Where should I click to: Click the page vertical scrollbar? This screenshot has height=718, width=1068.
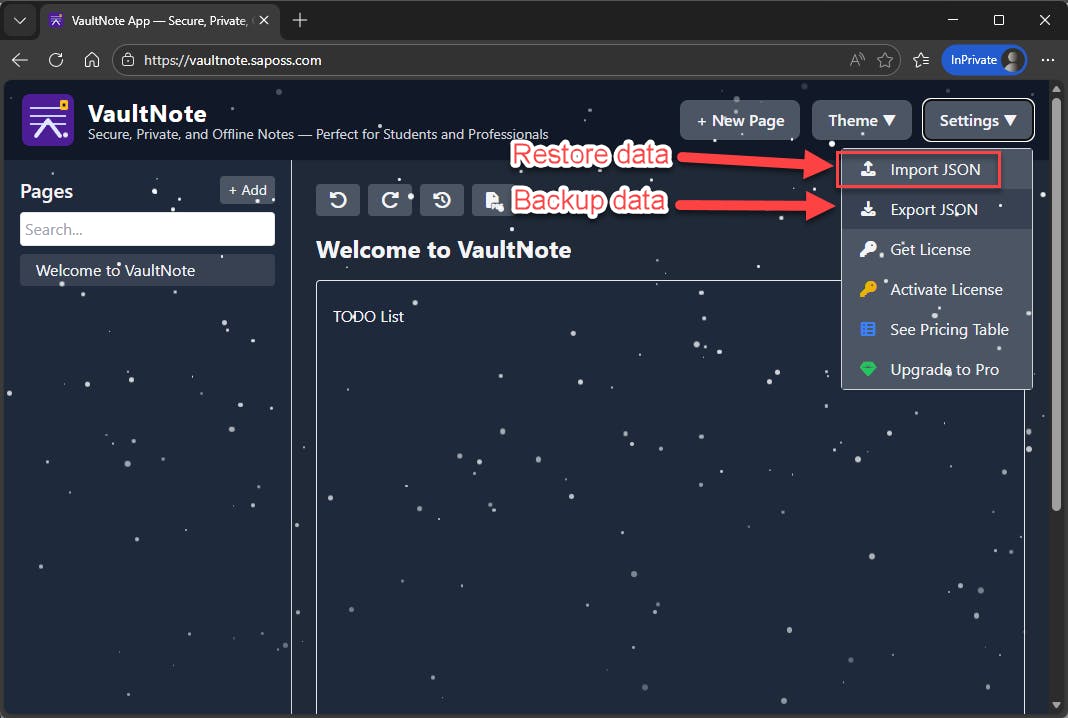1056,305
